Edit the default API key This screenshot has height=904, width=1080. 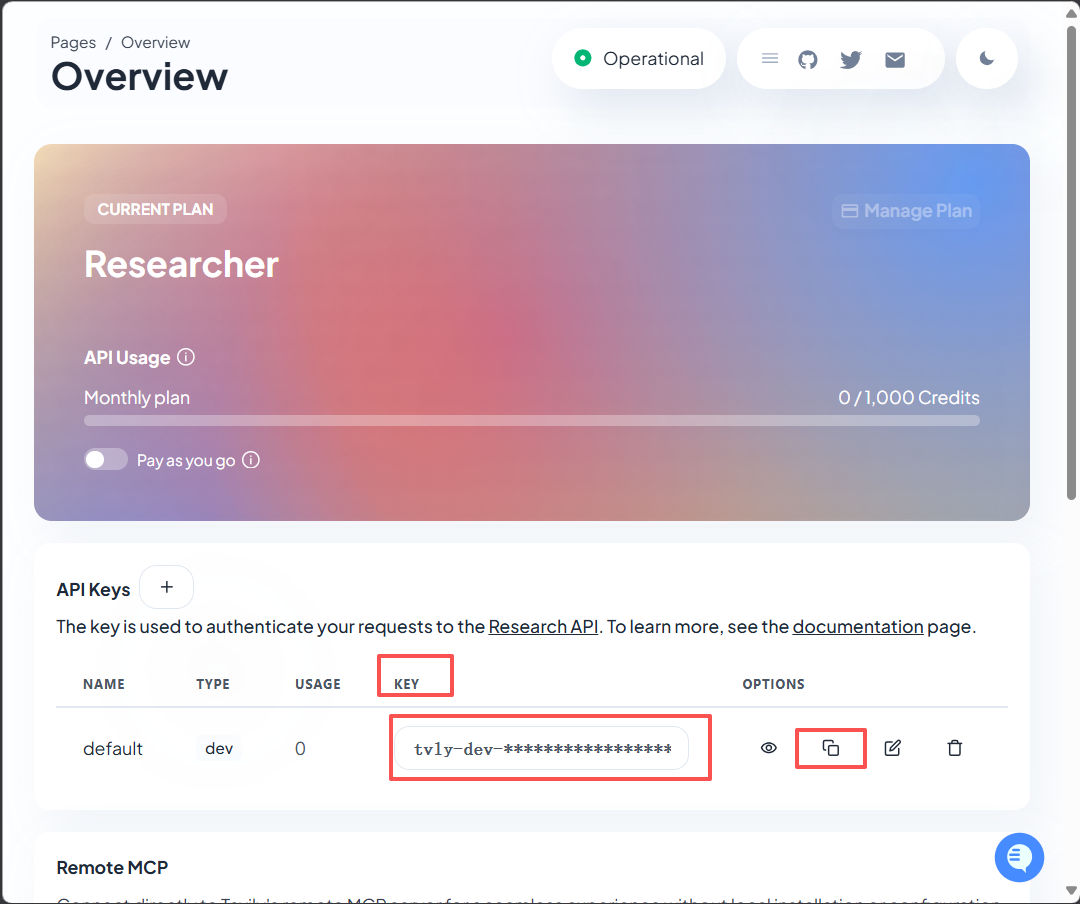tap(893, 748)
